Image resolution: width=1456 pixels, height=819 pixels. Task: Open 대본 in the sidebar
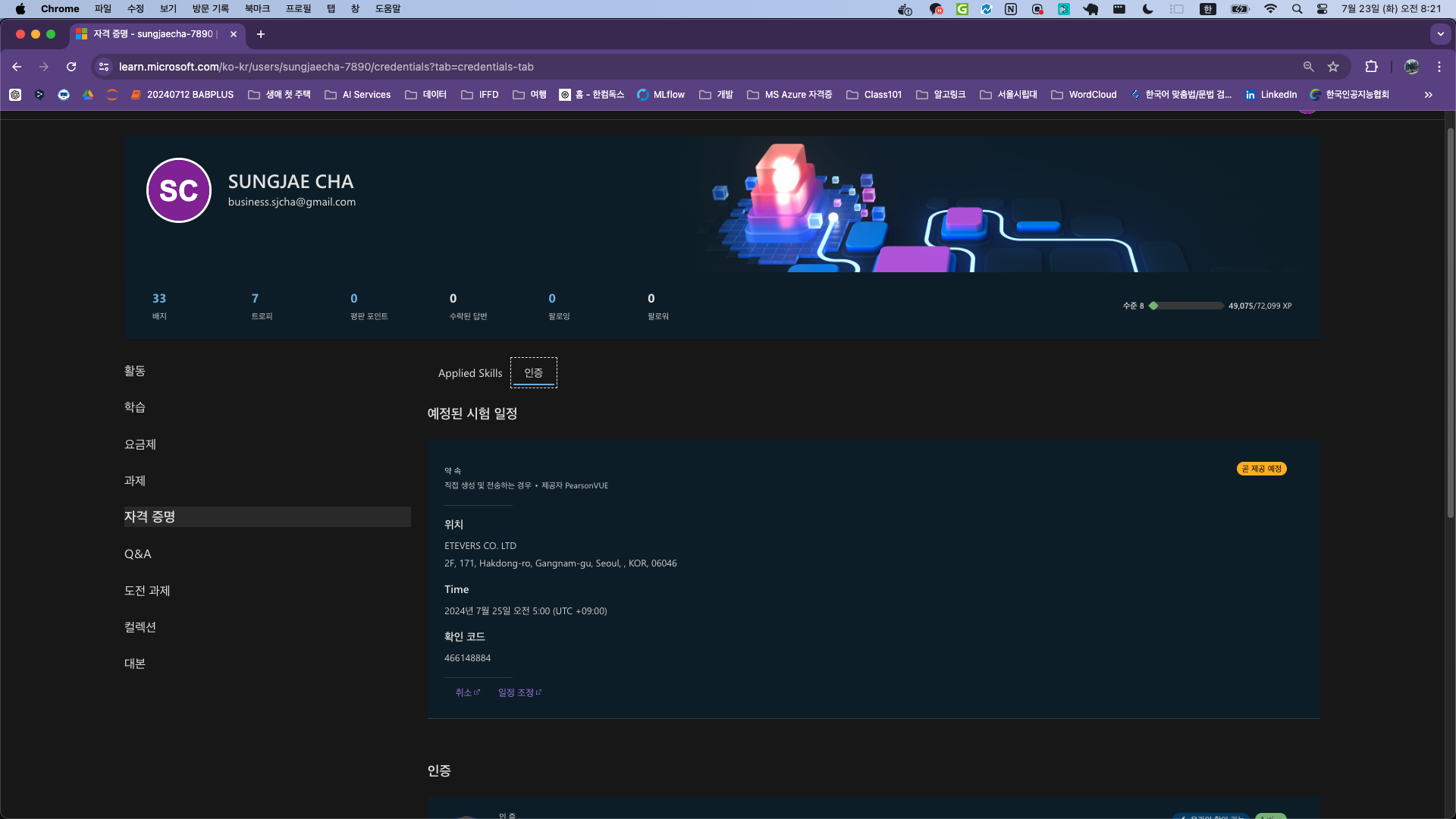point(135,664)
